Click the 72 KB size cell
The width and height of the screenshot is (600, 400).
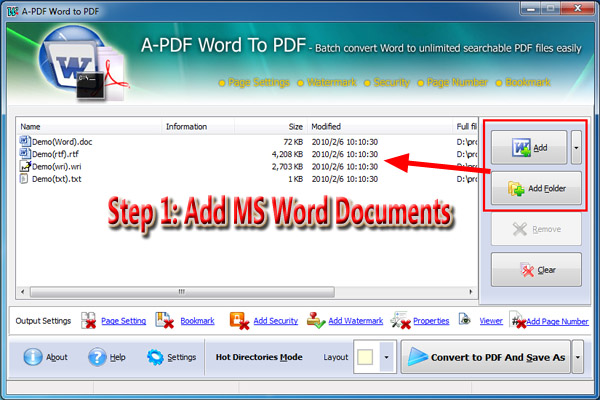pyautogui.click(x=293, y=142)
